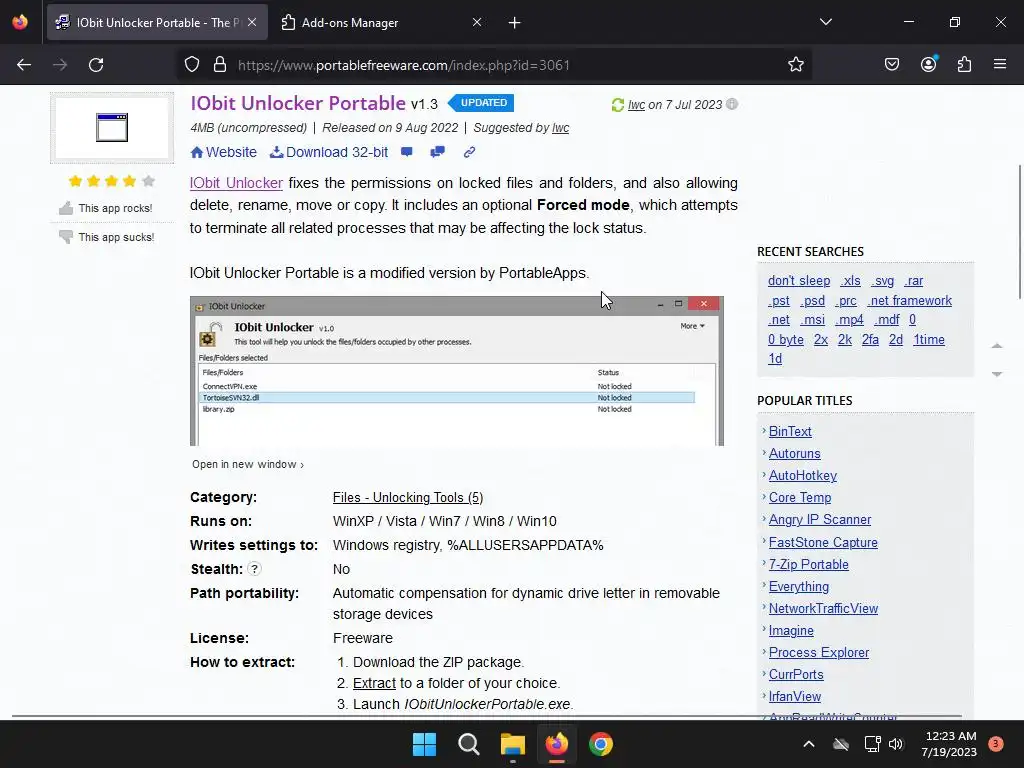The image size is (1024, 768).
Task: Select the IObit Unlocker Portable tab
Action: coord(157,22)
